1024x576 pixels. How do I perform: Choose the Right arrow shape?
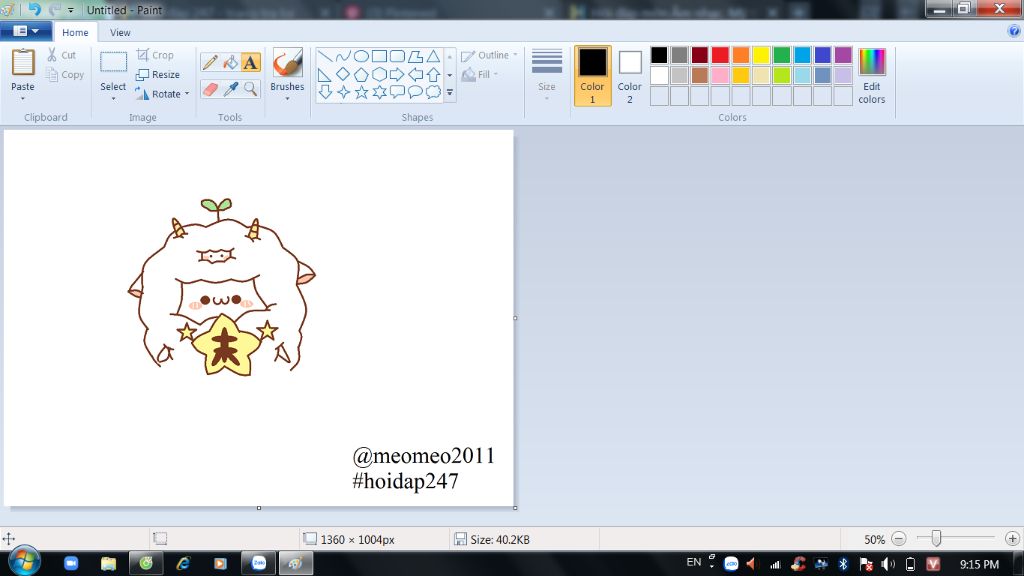click(397, 74)
